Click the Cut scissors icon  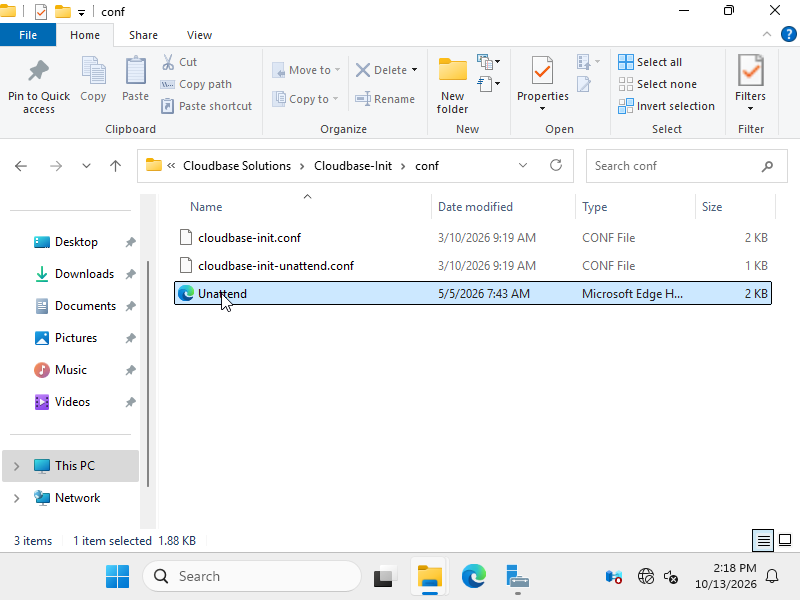168,62
